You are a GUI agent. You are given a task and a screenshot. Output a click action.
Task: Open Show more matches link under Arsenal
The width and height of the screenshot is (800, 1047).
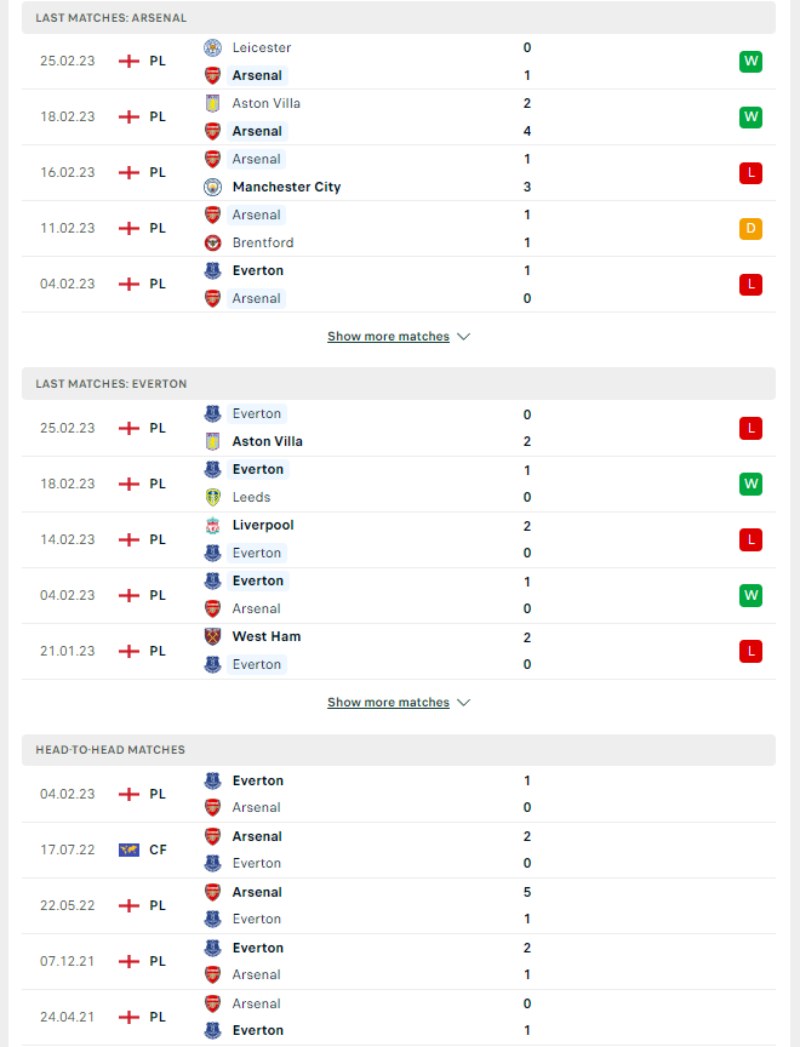[388, 337]
